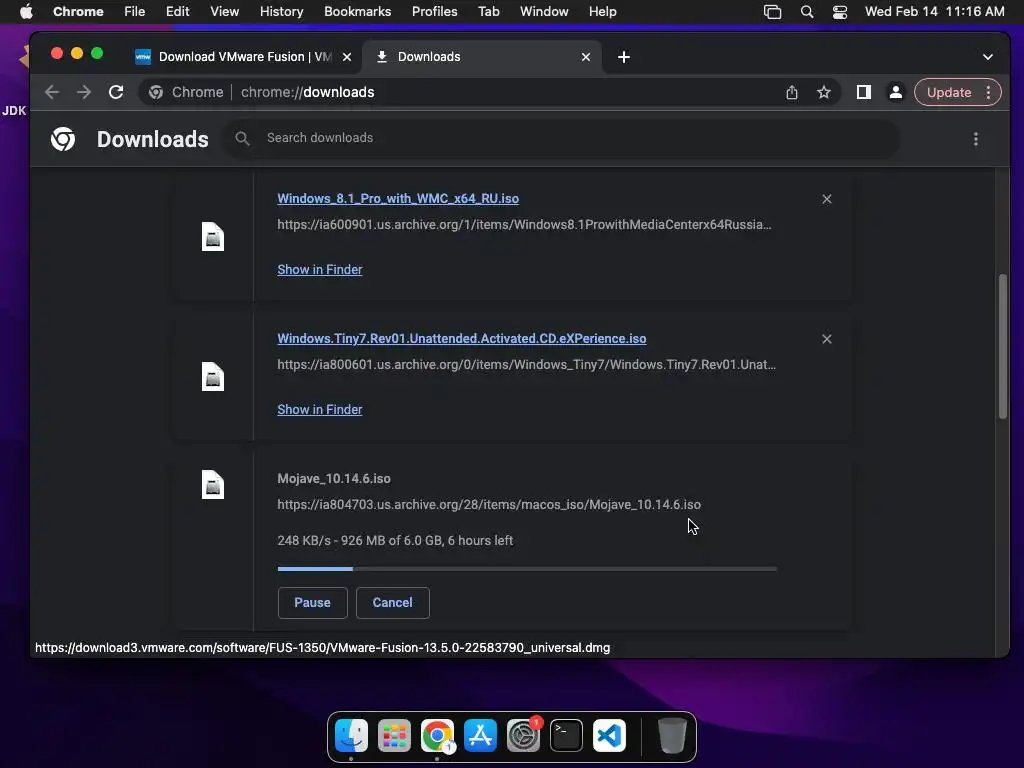Open Spotlight search in menu bar

(807, 12)
